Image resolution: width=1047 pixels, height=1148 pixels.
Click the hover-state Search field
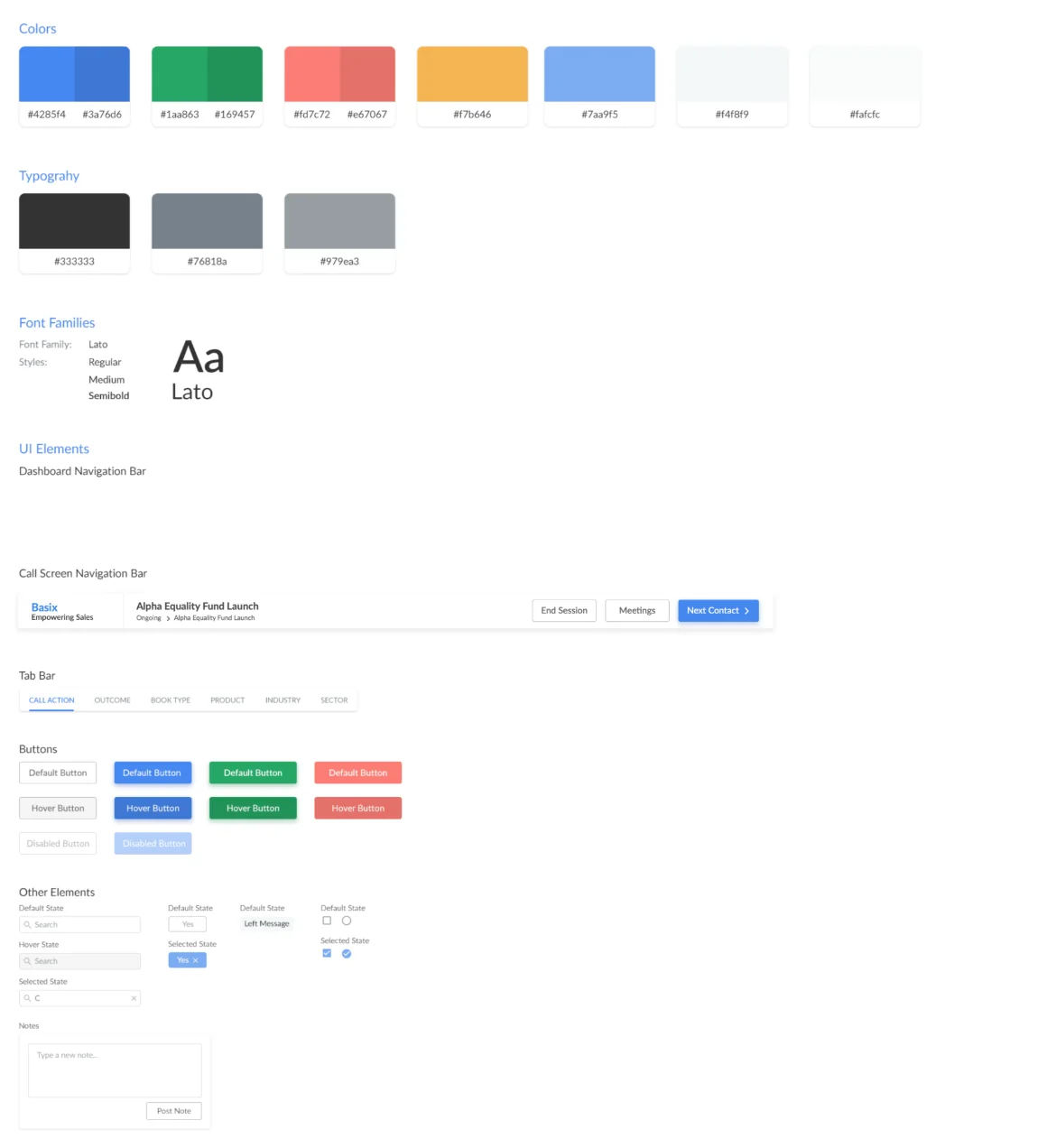pyautogui.click(x=79, y=961)
